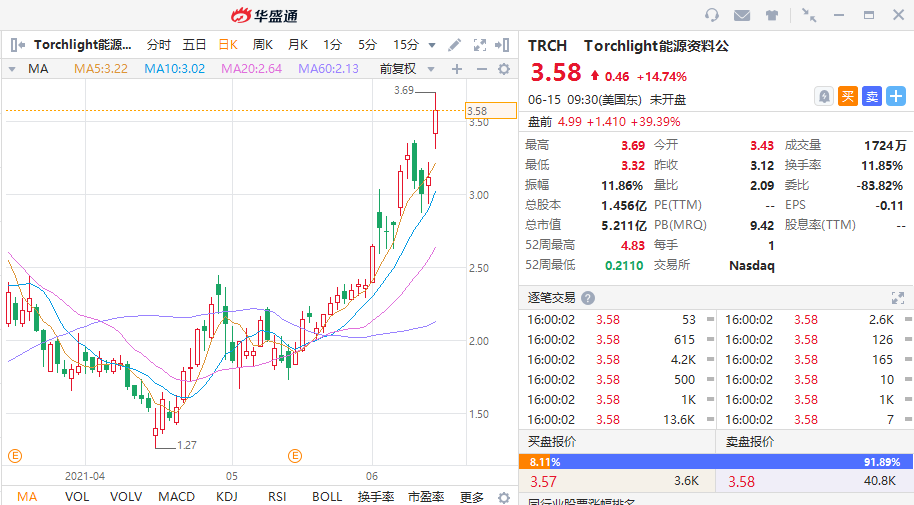914x505 pixels.
Task: Switch to 15分 chart tab
Action: [406, 45]
